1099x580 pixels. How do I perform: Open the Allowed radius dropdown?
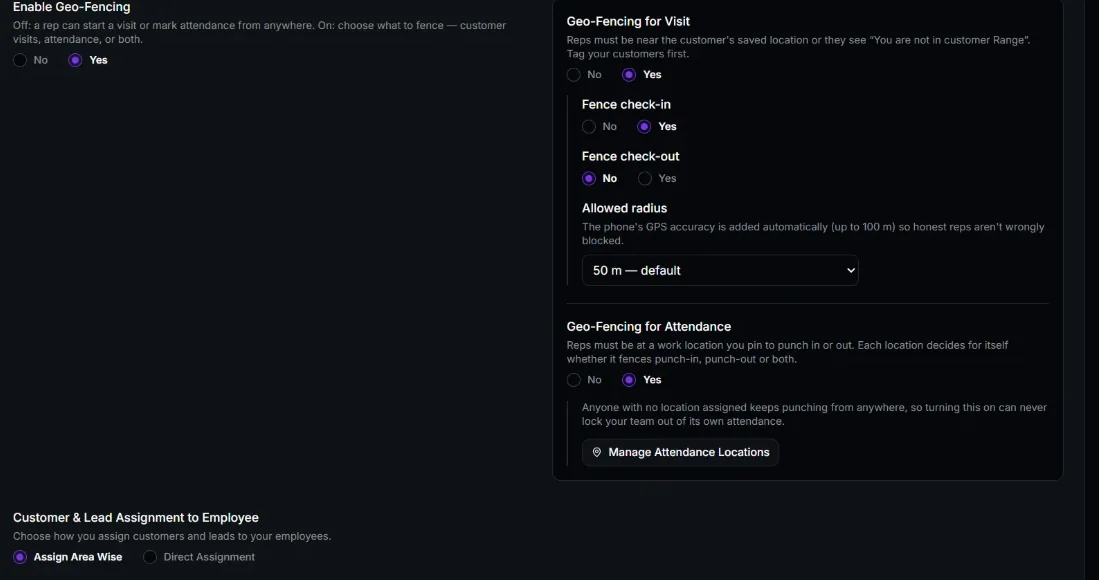(x=720, y=270)
